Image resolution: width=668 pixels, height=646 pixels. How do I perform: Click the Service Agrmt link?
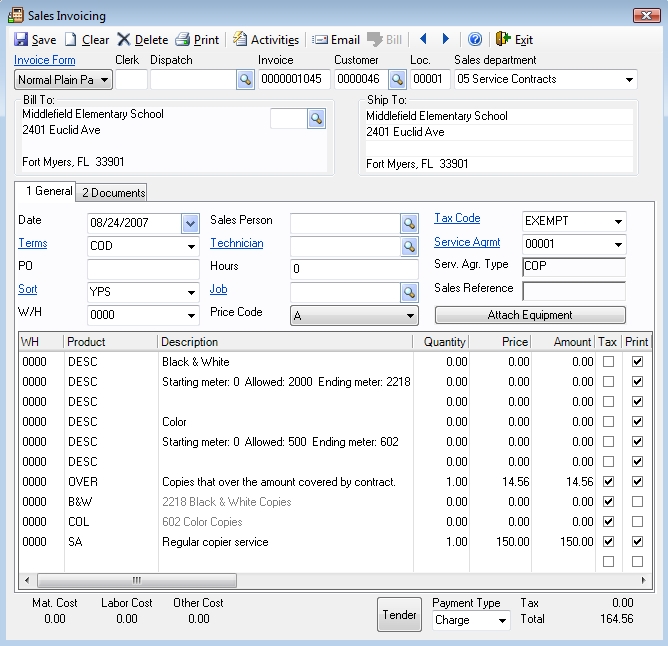click(467, 242)
